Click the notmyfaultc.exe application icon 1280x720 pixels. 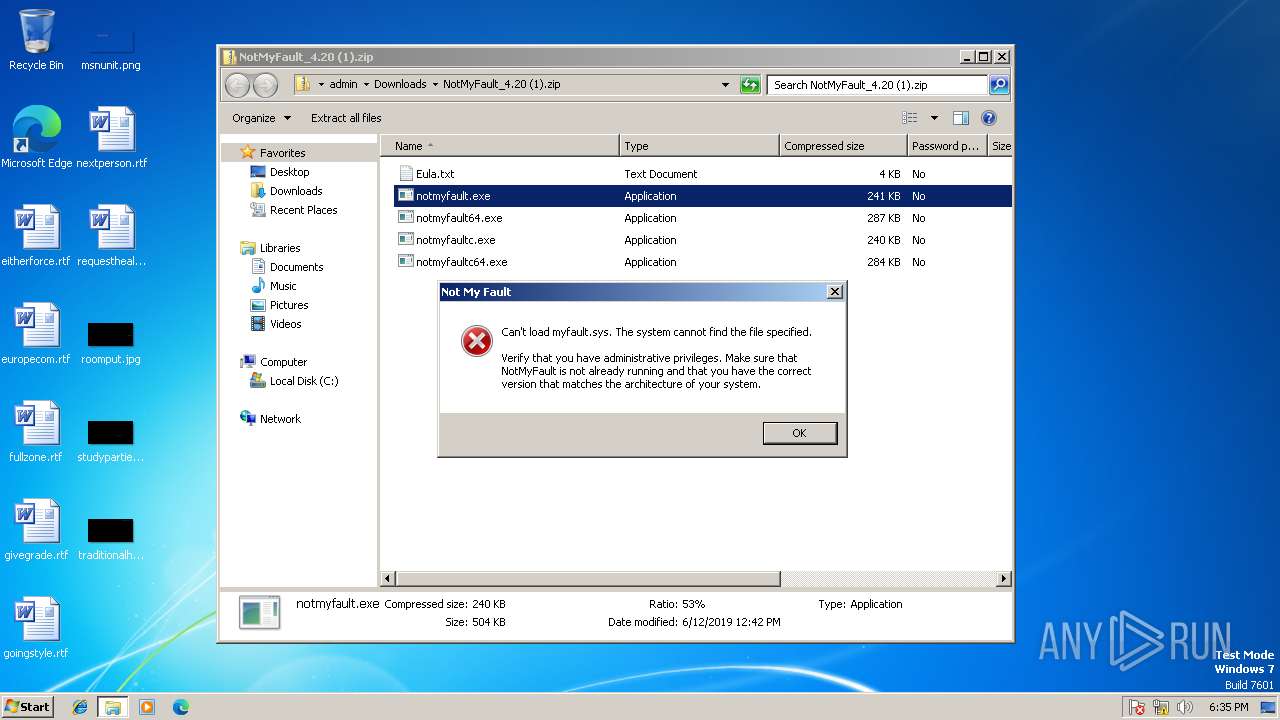pyautogui.click(x=406, y=240)
